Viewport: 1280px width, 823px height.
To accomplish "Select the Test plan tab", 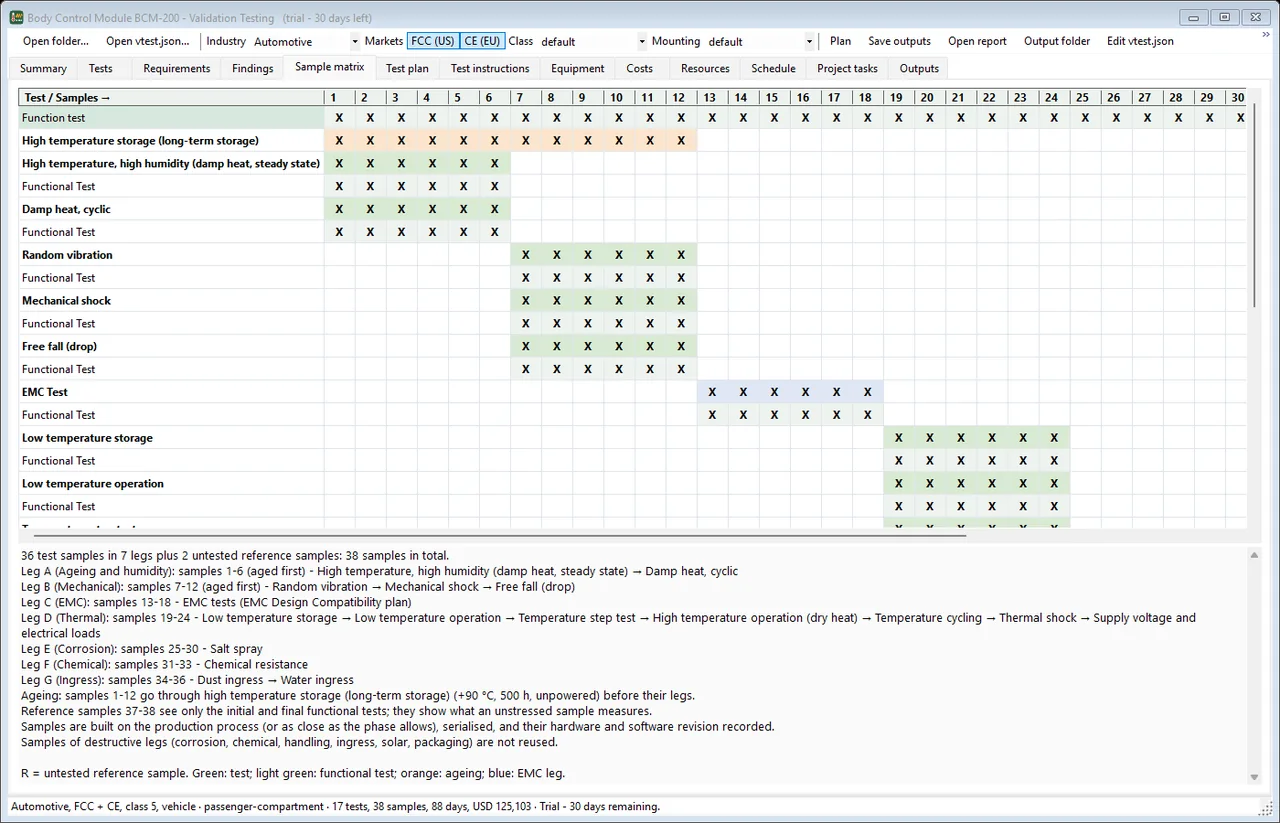I will pyautogui.click(x=407, y=69).
